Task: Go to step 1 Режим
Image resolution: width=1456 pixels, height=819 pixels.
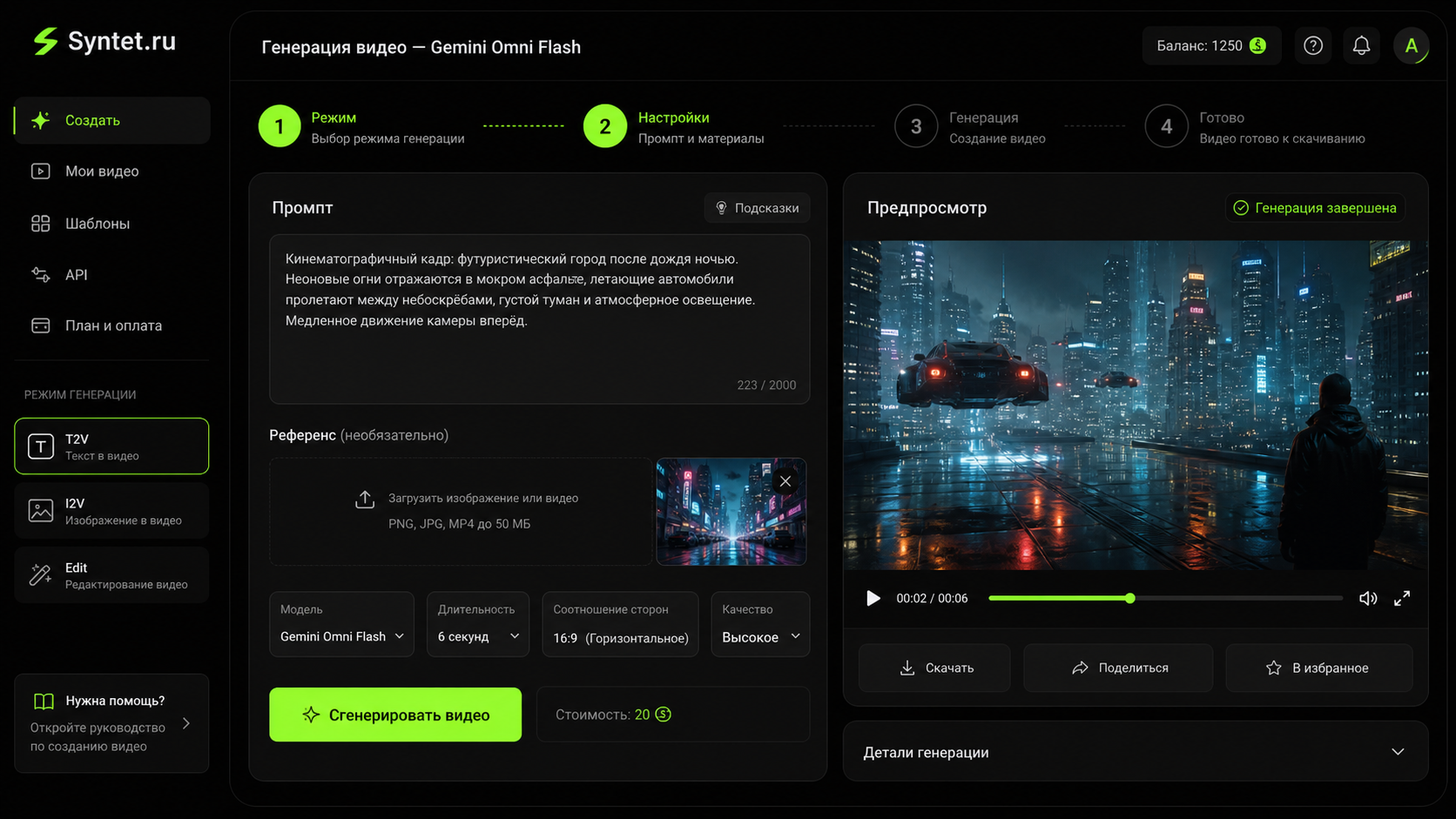Action: click(x=361, y=127)
